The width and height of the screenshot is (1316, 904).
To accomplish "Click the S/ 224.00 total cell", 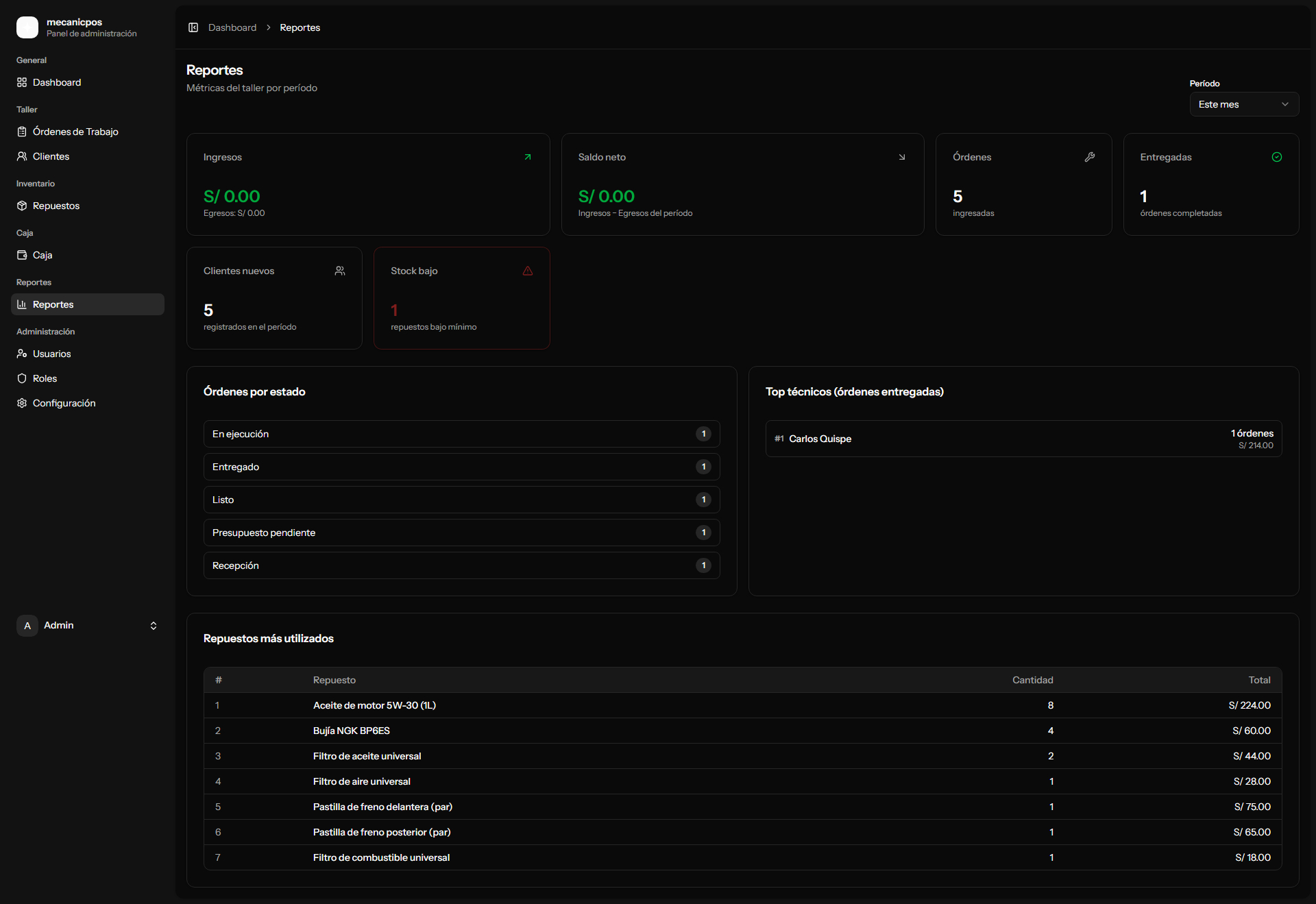I will 1250,705.
